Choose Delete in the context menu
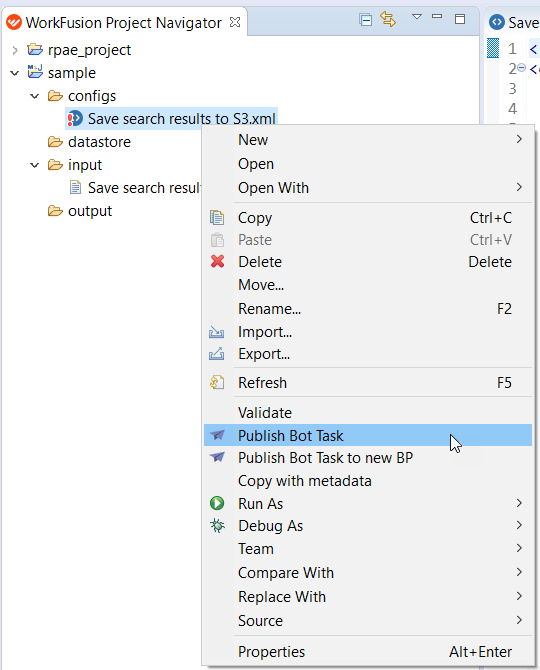 (368, 262)
